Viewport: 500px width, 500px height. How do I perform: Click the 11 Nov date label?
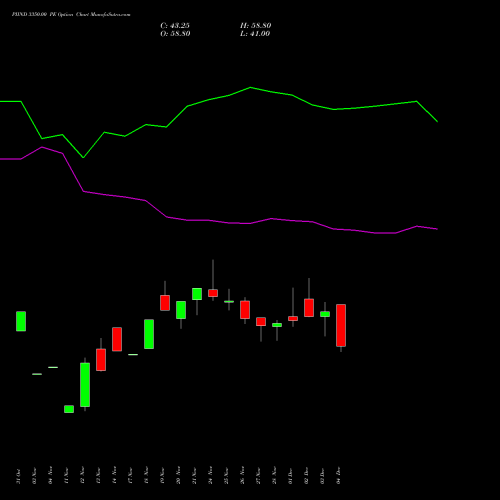point(66,476)
